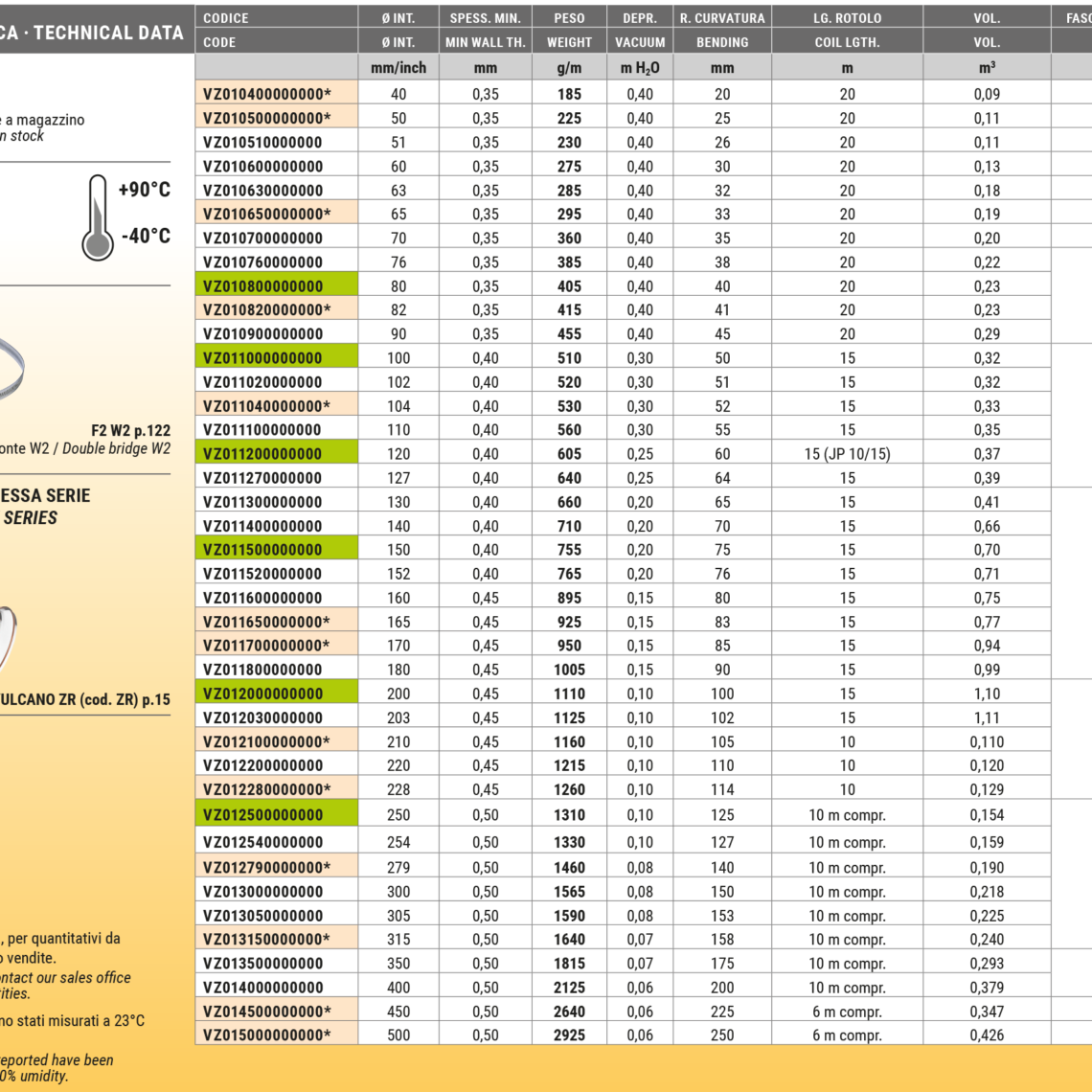Viewport: 1092px width, 1092px height.
Task: Click the 15 (JP 10/15) coil length cell
Action: click(847, 454)
